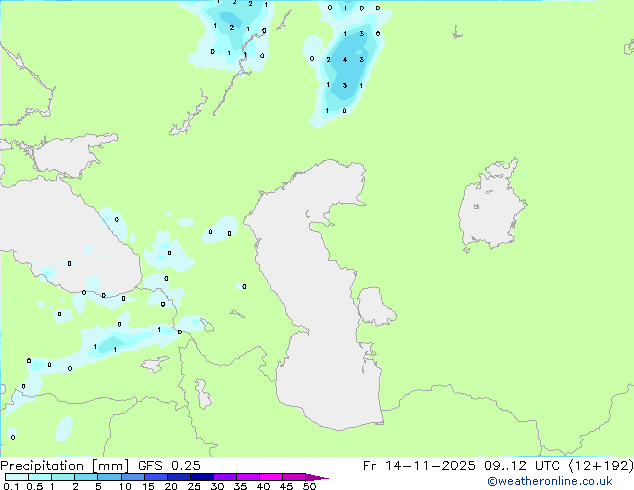The width and height of the screenshot is (634, 490).
Task: Open the weatheronline.co.uk copyright link
Action: pyautogui.click(x=549, y=481)
